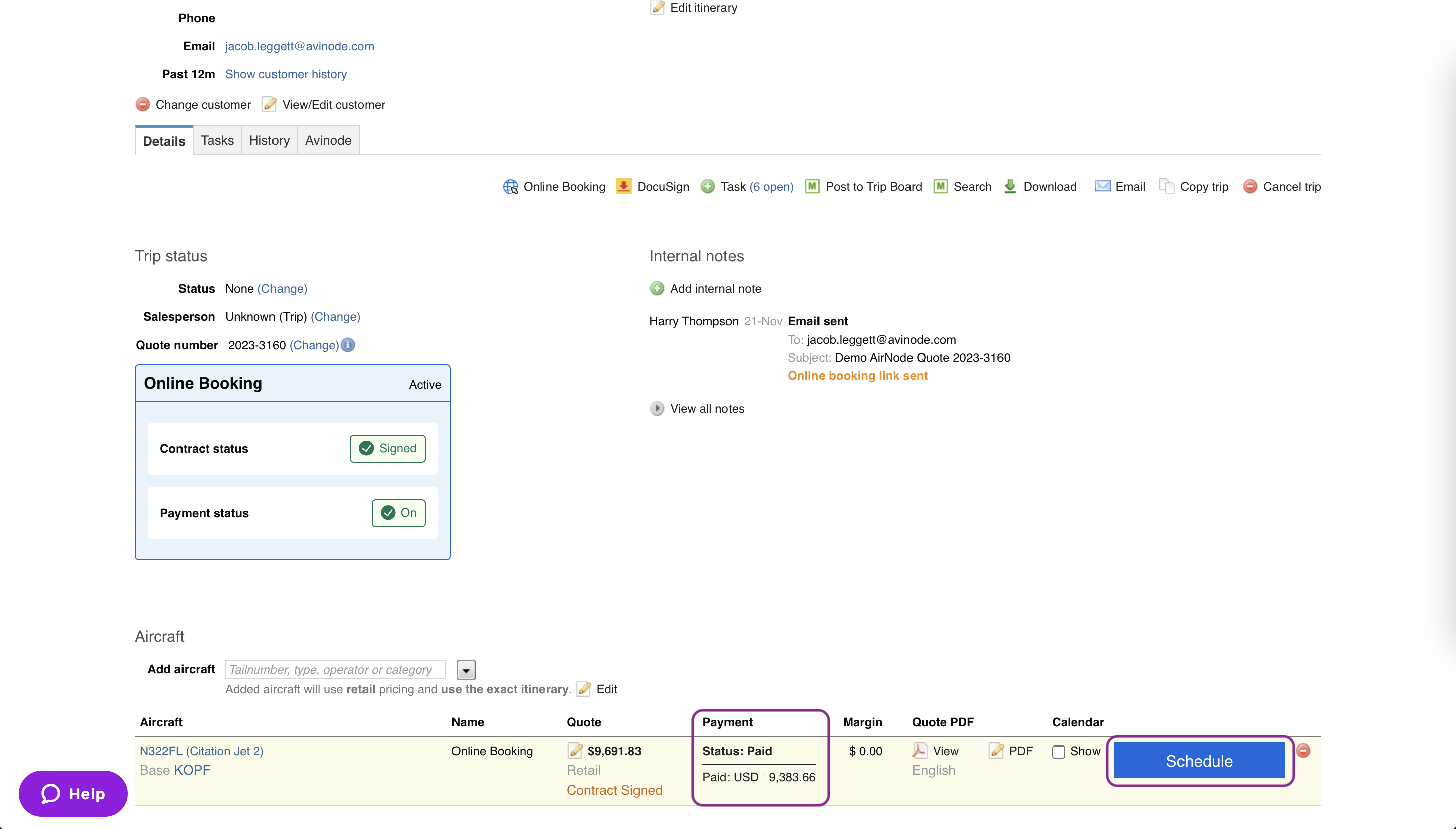Click the Retail label under quote price
The image size is (1456, 829).
pyautogui.click(x=584, y=770)
